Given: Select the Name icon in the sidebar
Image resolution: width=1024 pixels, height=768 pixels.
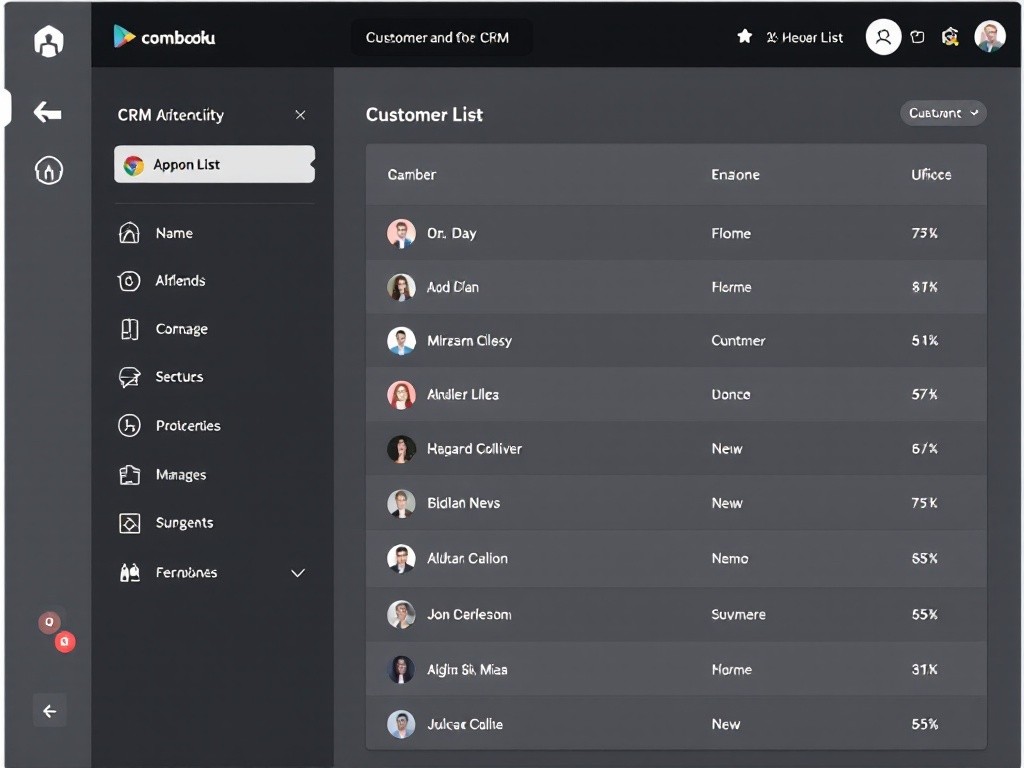Looking at the screenshot, I should (x=128, y=232).
